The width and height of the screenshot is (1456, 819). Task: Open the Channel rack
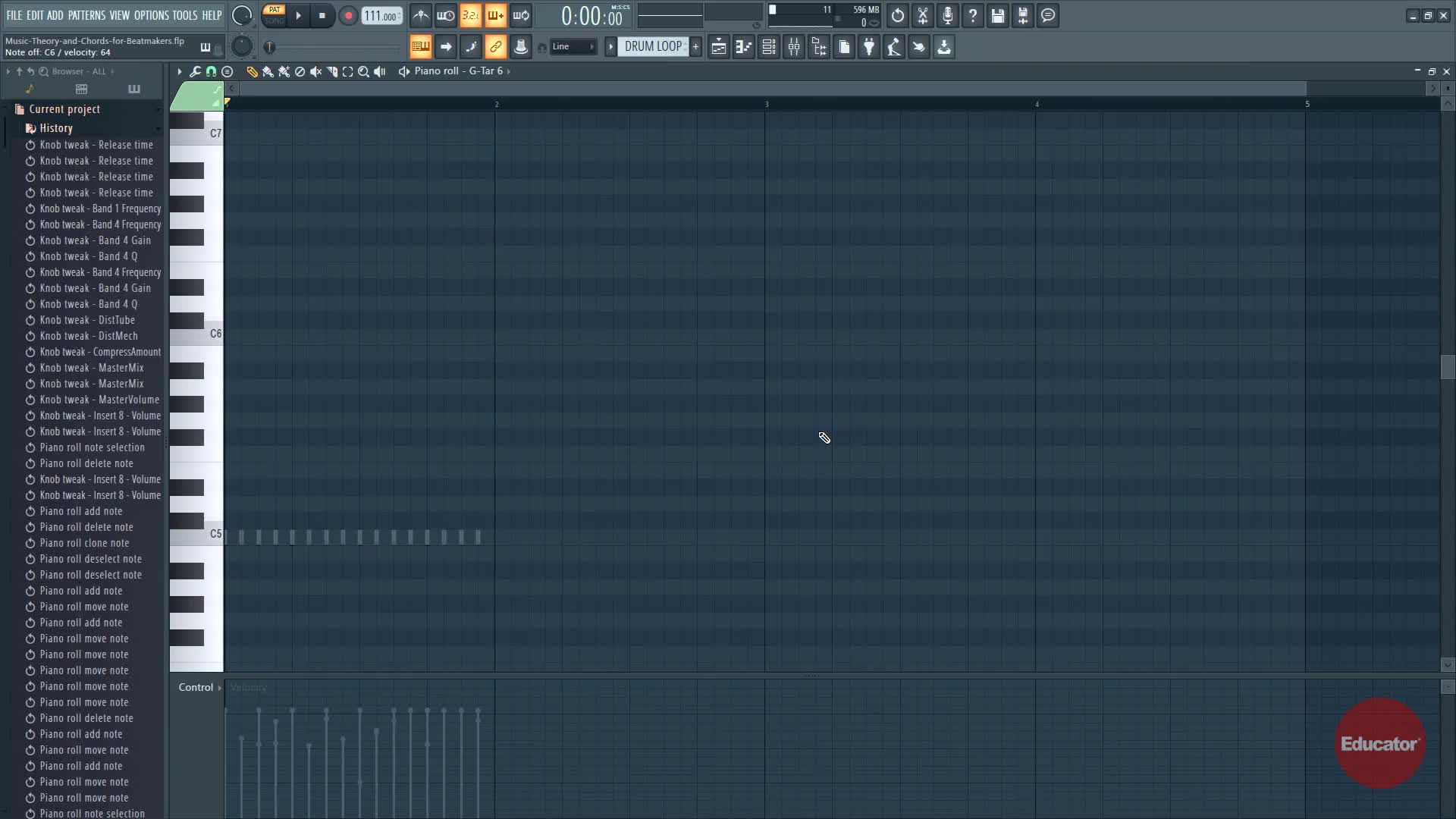click(x=769, y=47)
